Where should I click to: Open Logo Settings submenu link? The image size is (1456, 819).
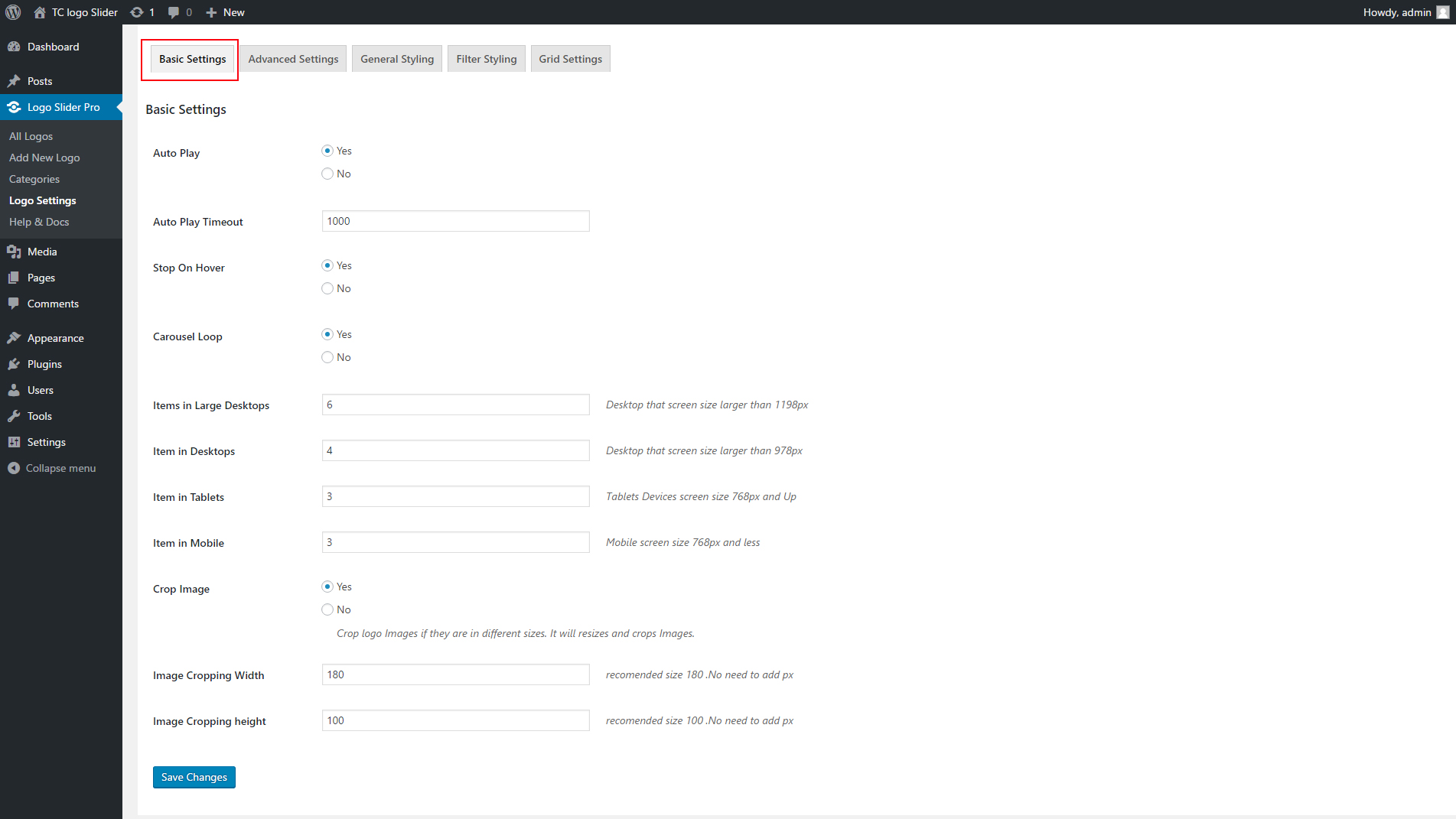click(43, 200)
